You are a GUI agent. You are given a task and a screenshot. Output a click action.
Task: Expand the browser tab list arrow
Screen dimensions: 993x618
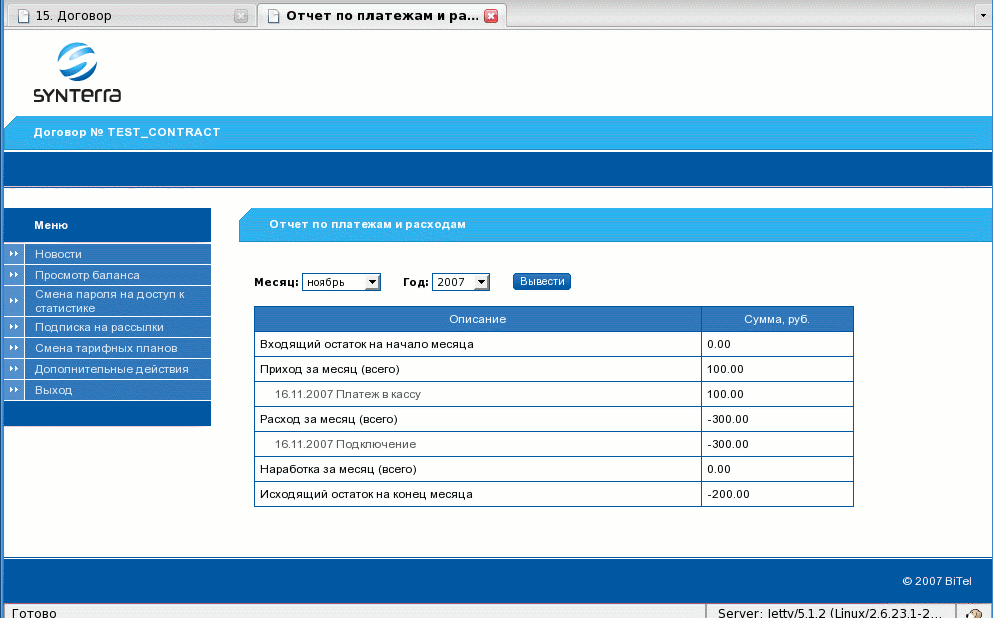[980, 16]
